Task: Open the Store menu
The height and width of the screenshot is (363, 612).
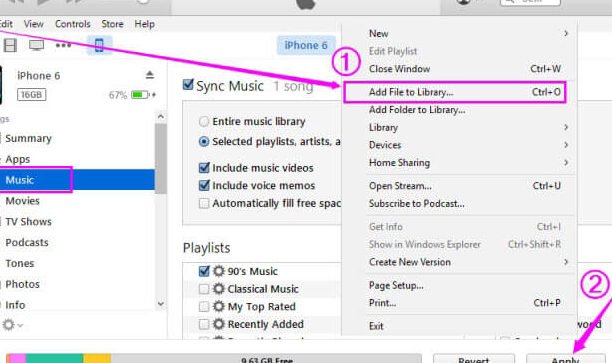Action: click(112, 24)
